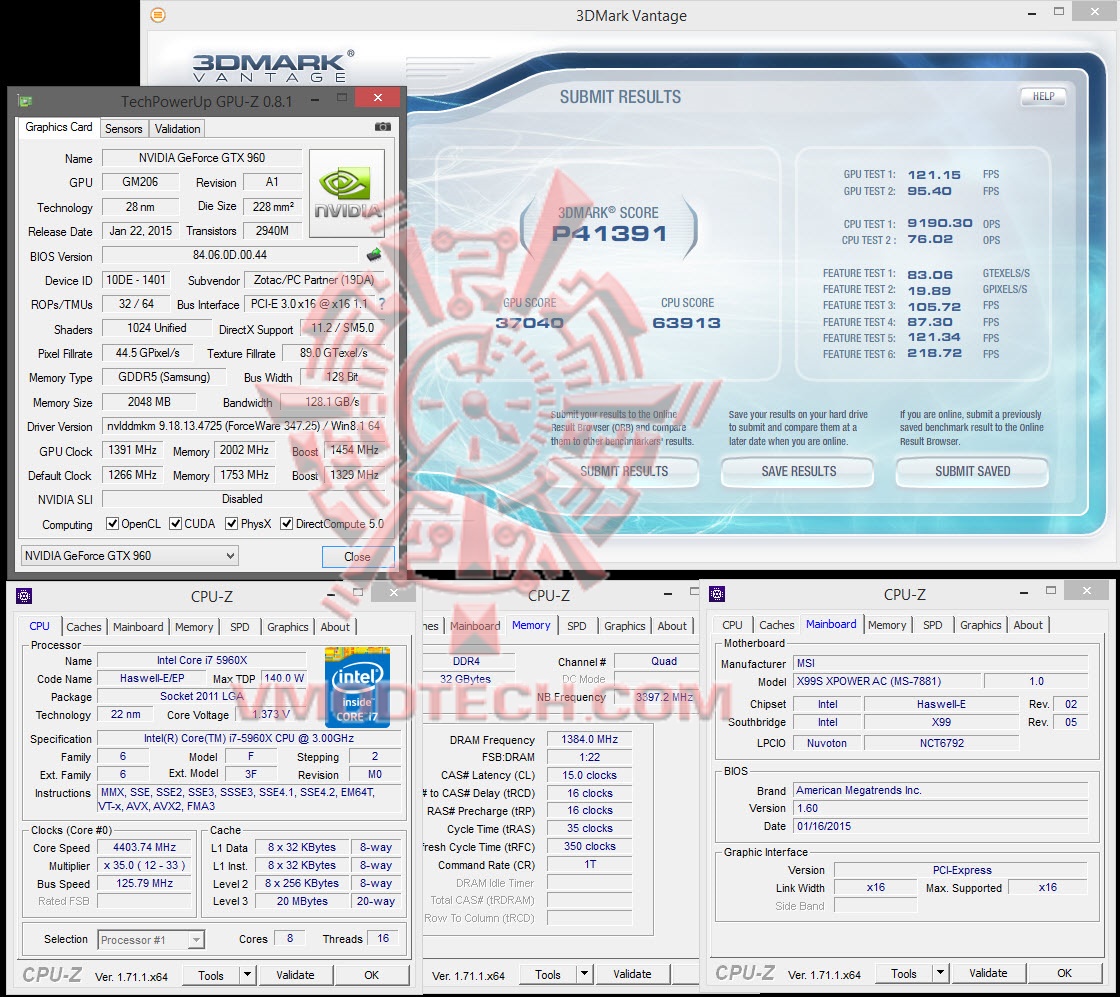Open the Processor #1 selection dropdown

point(151,939)
